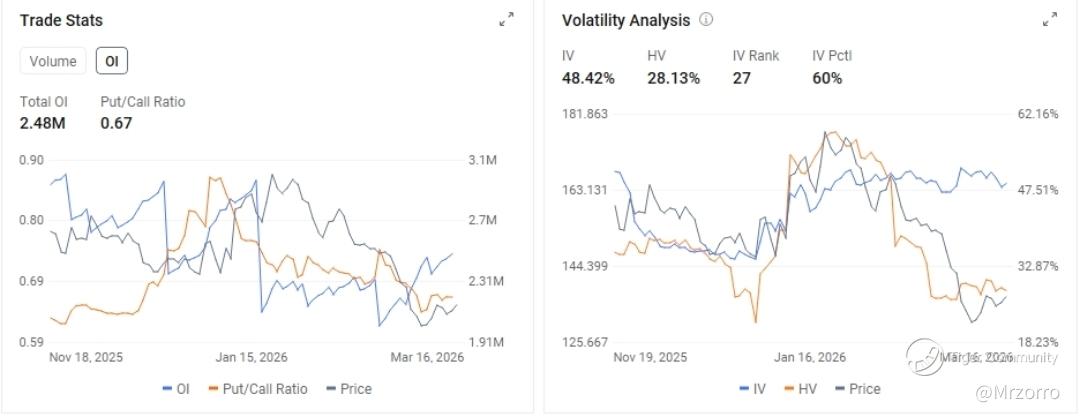Toggle Put/Call Ratio legend series
Viewport: 1080px width, 417px height.
tap(258, 388)
